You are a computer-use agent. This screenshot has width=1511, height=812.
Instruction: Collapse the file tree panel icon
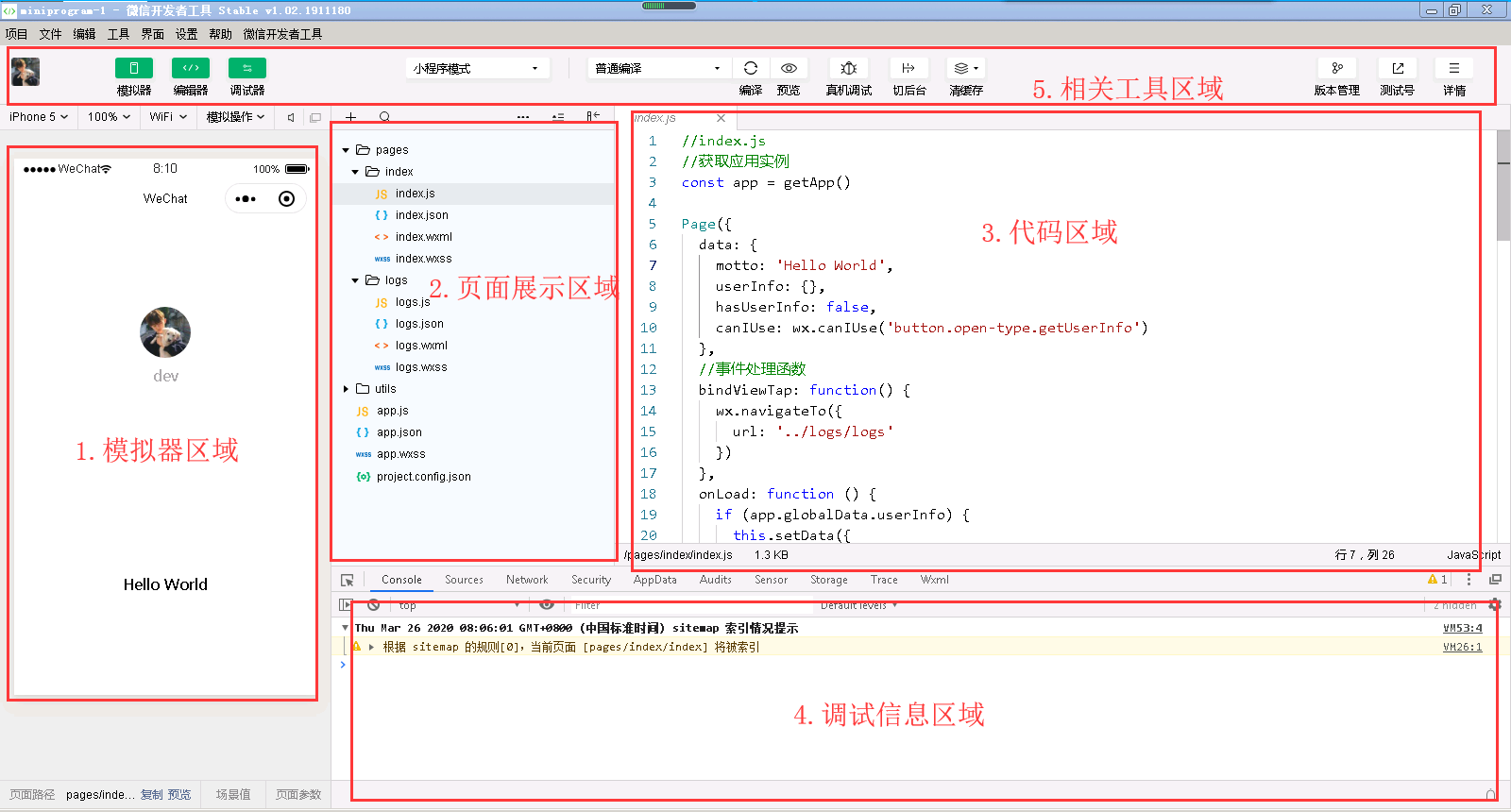[x=593, y=116]
